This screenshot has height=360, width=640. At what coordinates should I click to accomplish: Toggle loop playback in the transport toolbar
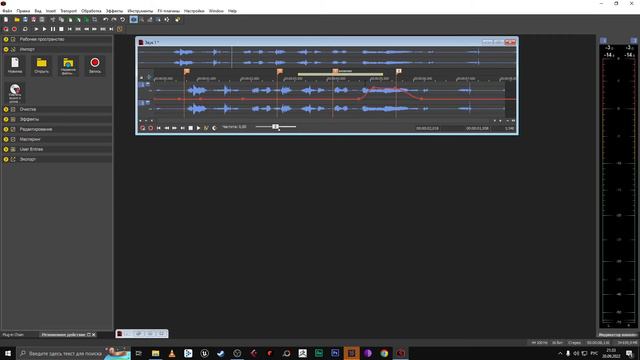25,29
